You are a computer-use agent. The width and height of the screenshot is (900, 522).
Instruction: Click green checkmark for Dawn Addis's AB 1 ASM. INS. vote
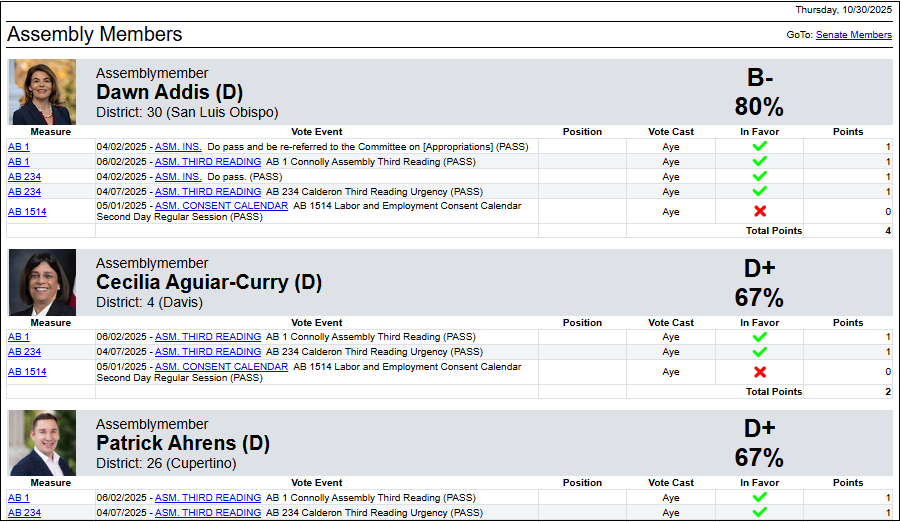760,146
